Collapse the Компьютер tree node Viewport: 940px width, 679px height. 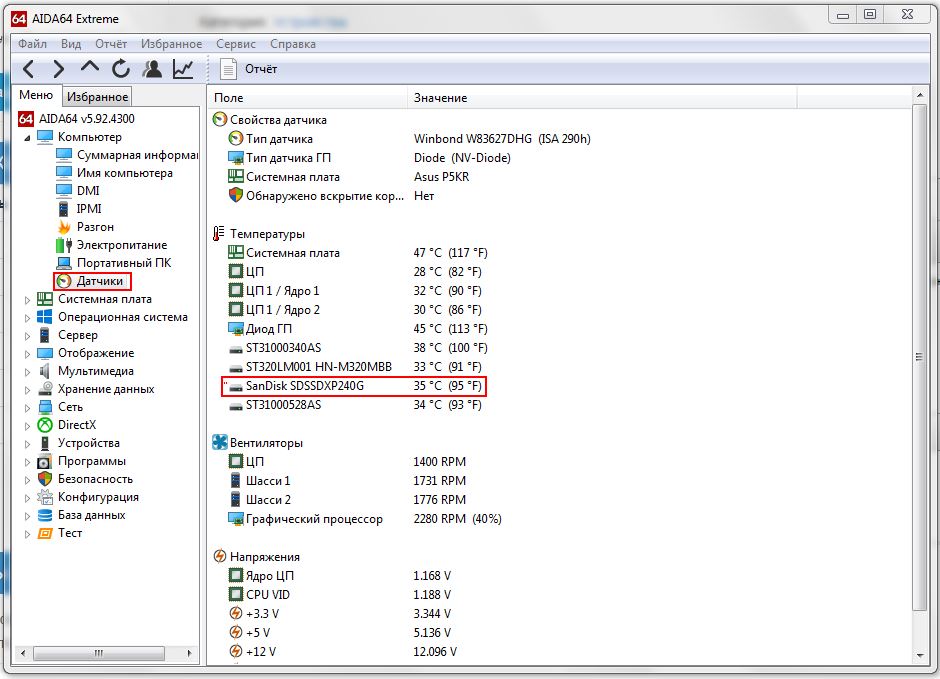[27, 138]
